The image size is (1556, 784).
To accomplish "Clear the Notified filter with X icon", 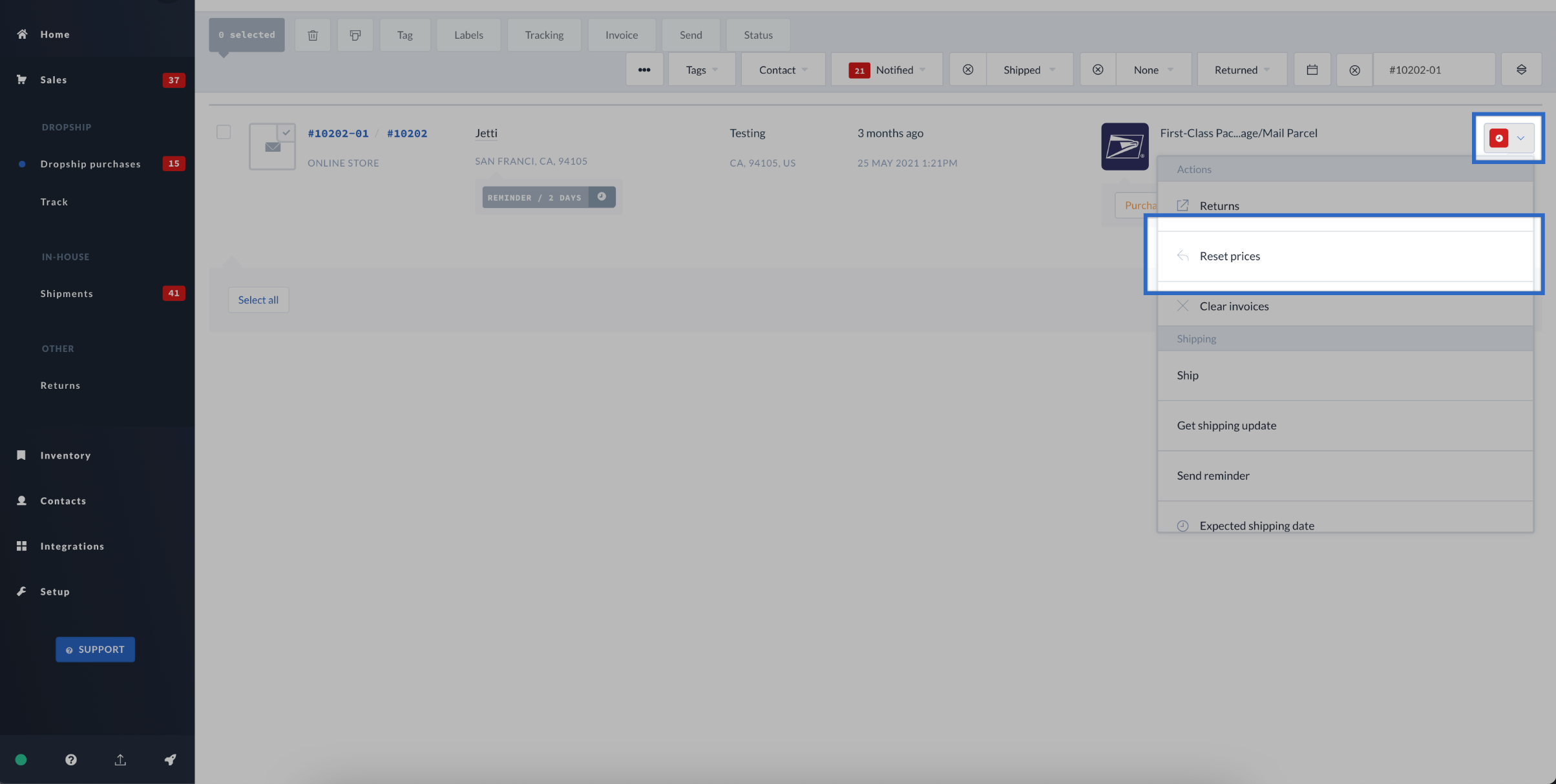I will 967,70.
